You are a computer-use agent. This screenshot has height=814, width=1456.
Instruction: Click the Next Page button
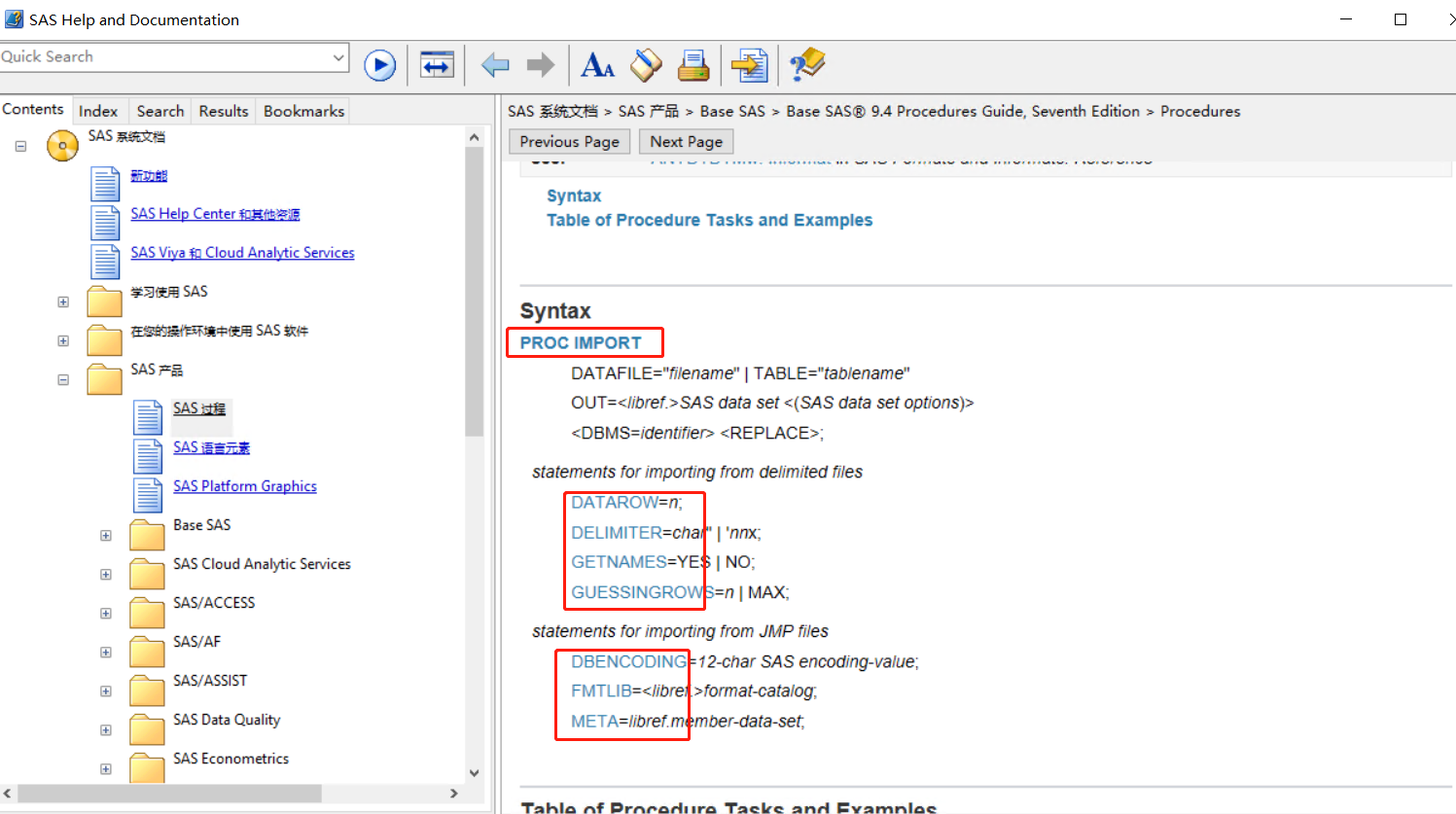coord(686,142)
